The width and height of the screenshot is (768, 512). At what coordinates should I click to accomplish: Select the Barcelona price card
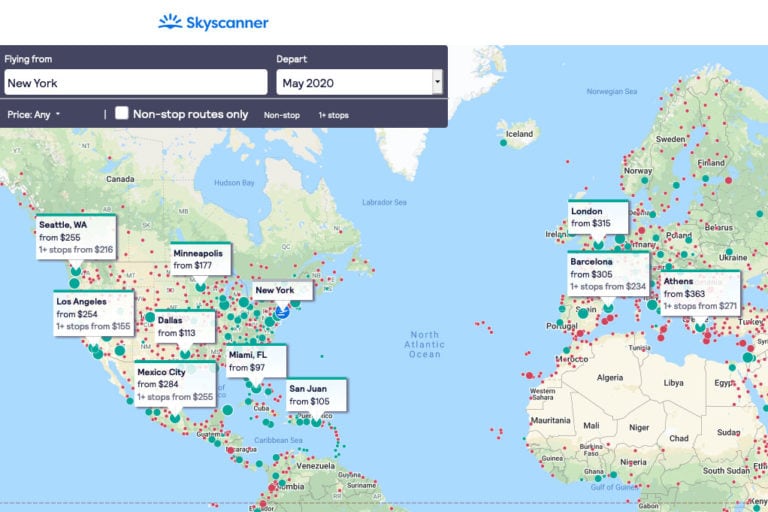pos(608,274)
